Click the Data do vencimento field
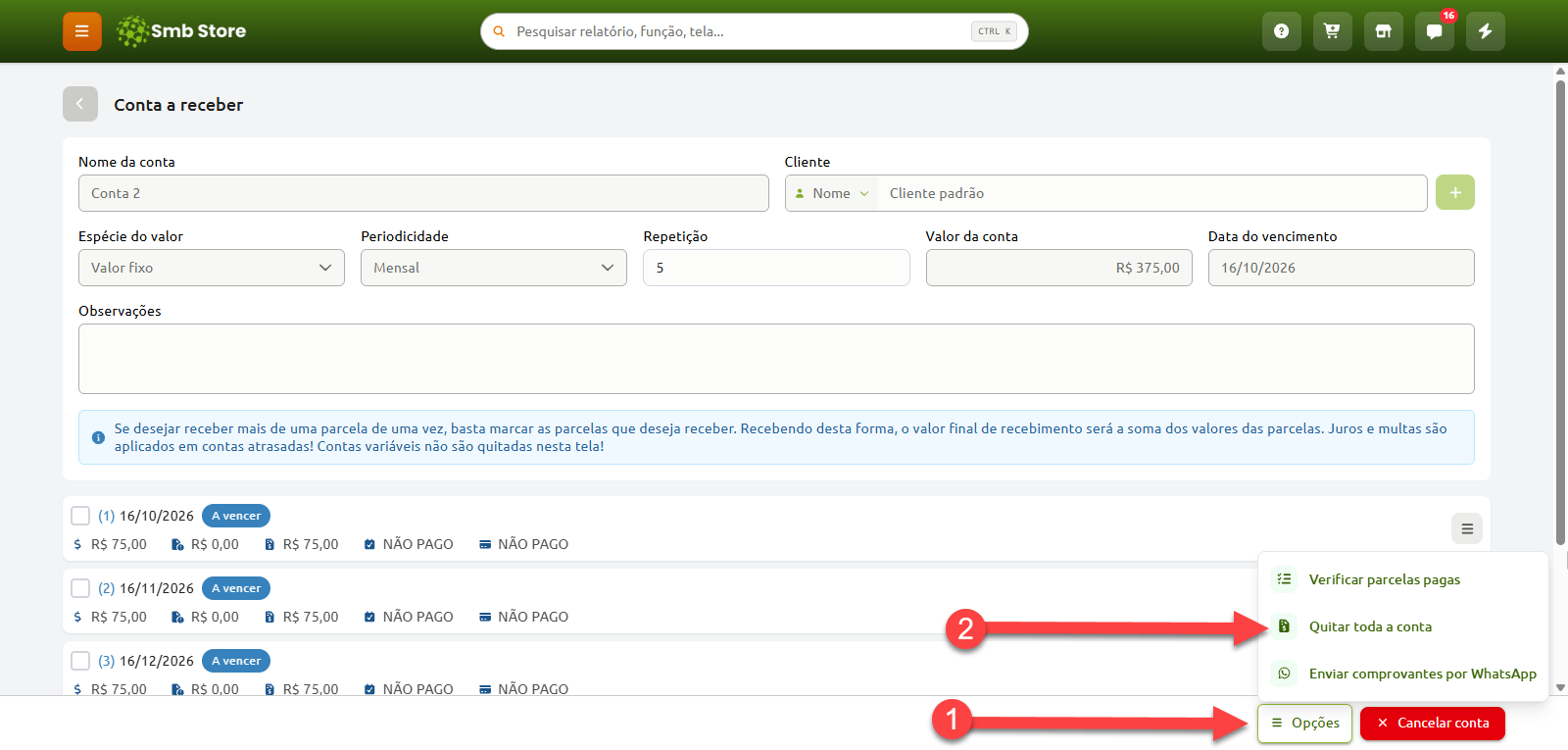 (1341, 268)
